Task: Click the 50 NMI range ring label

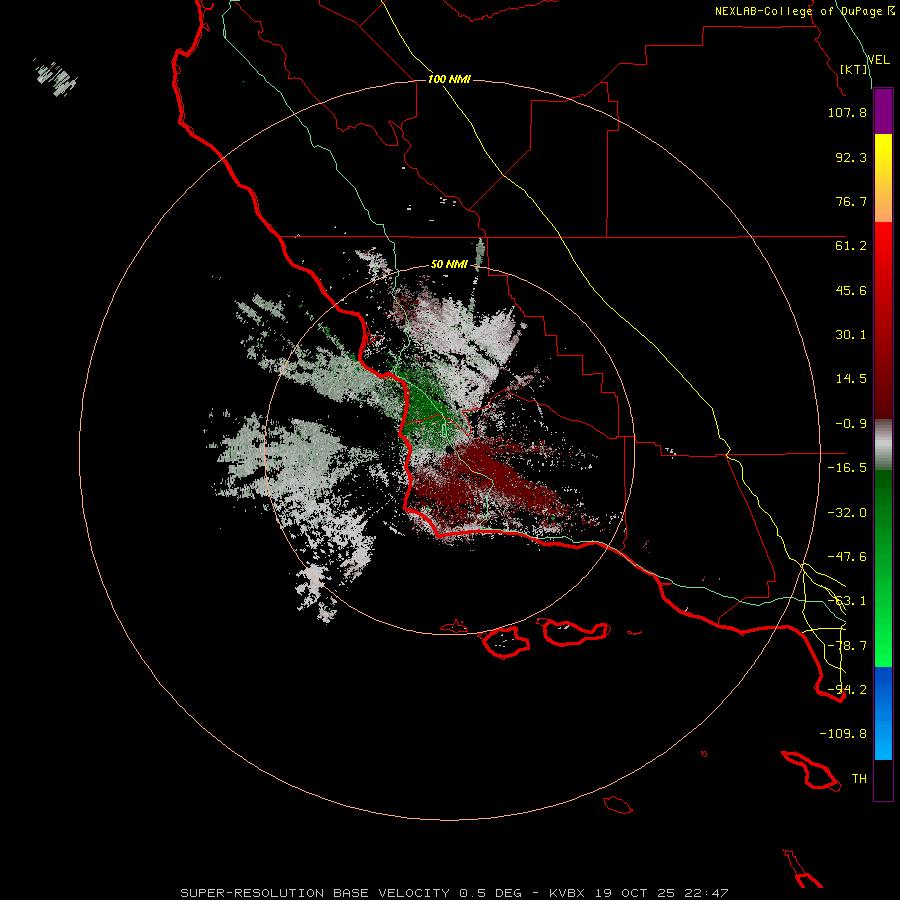Action: point(449,265)
